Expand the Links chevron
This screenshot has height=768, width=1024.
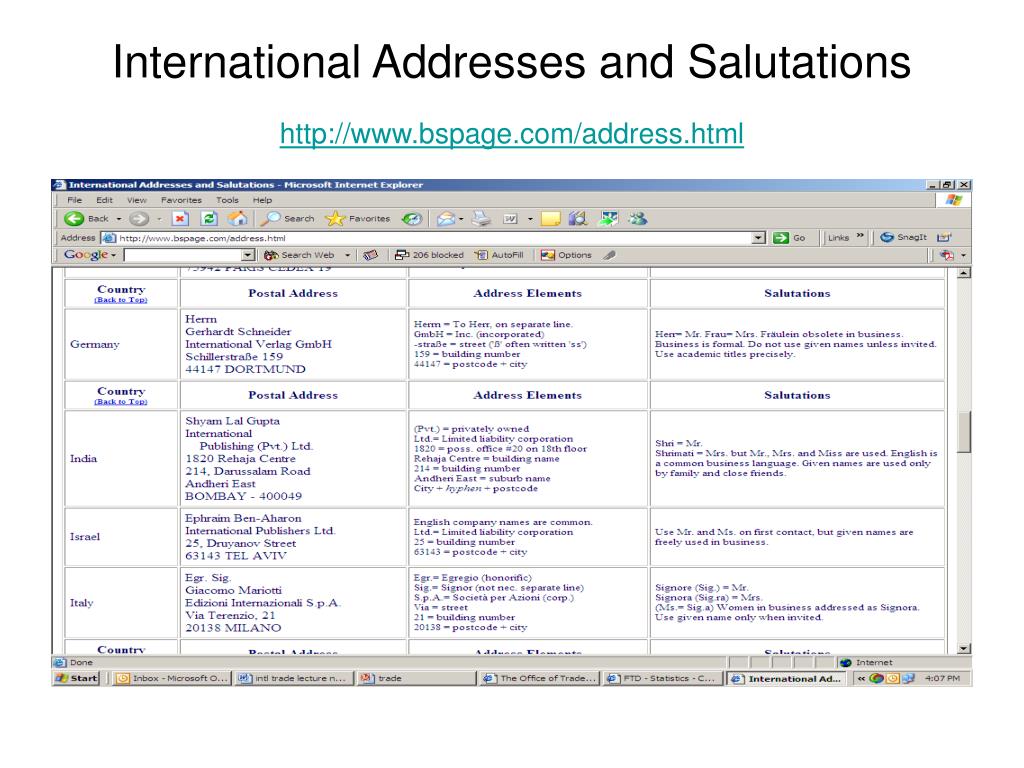pos(860,236)
